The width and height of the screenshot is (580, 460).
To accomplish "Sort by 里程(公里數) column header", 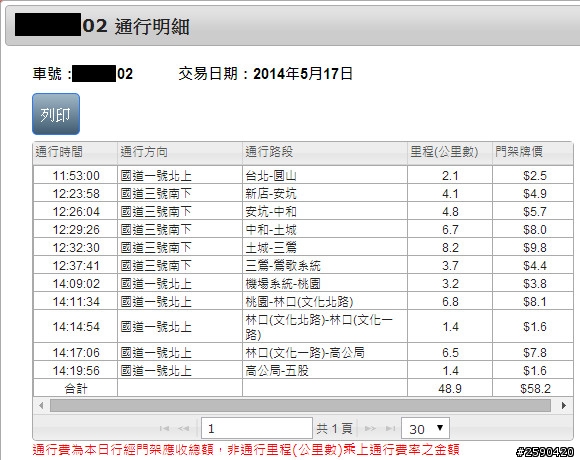I will point(450,152).
